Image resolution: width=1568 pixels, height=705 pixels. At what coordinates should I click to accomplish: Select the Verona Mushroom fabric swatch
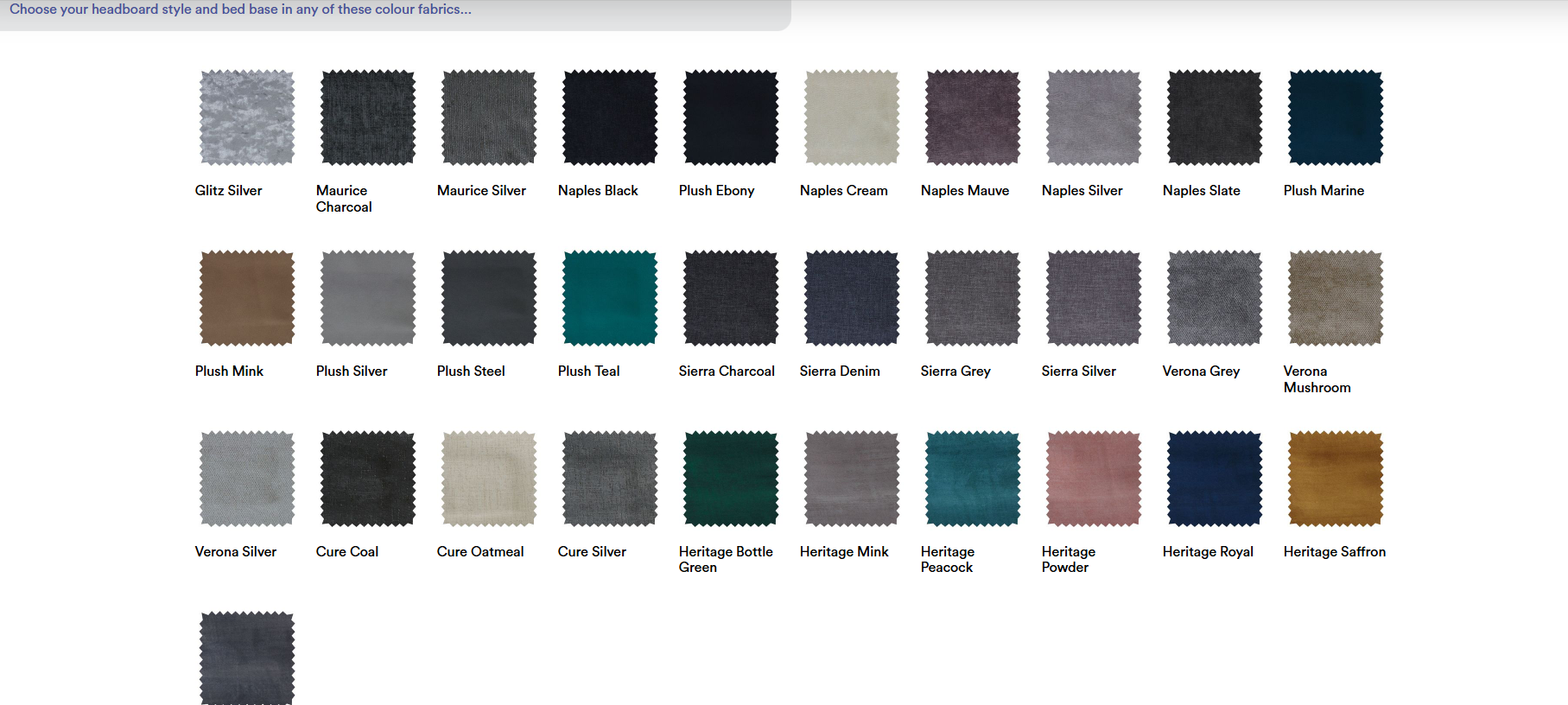[x=1336, y=298]
